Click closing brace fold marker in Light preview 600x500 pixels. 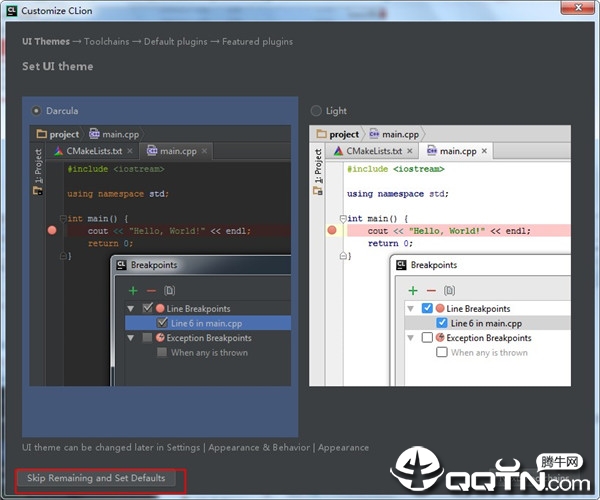[x=343, y=256]
